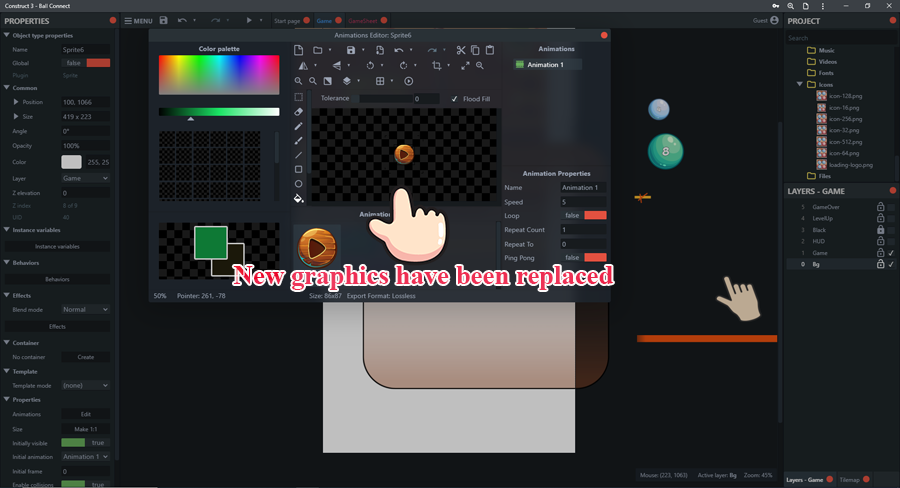Image resolution: width=900 pixels, height=488 pixels.
Task: Click the Crop tool icon
Action: tap(436, 66)
